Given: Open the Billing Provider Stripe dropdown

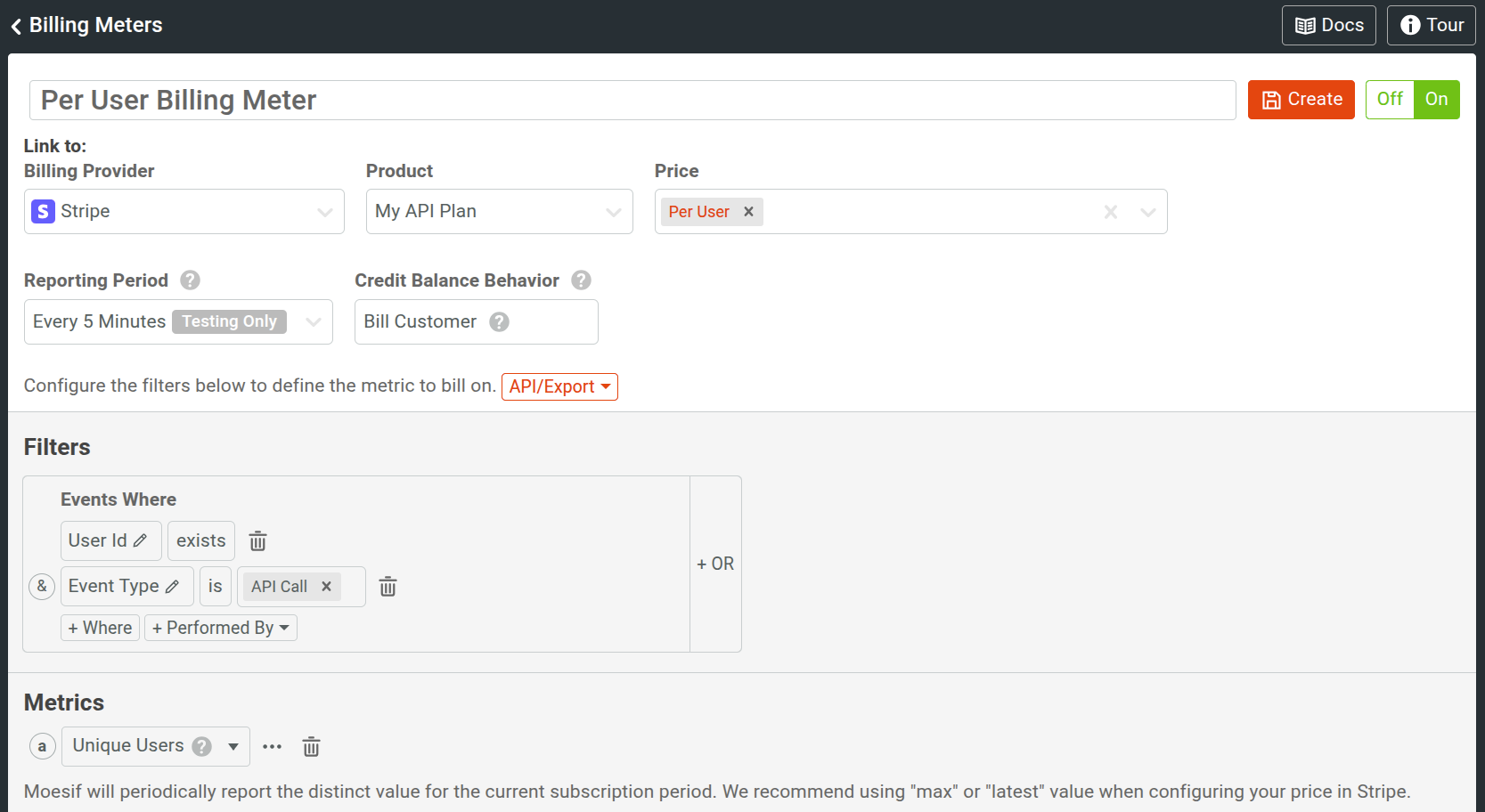Looking at the screenshot, I should tap(323, 211).
